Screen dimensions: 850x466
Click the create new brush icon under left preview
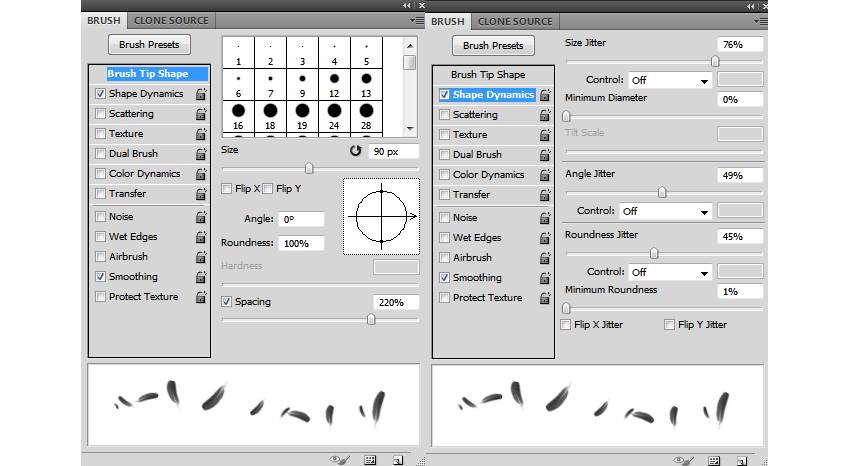click(x=398, y=459)
